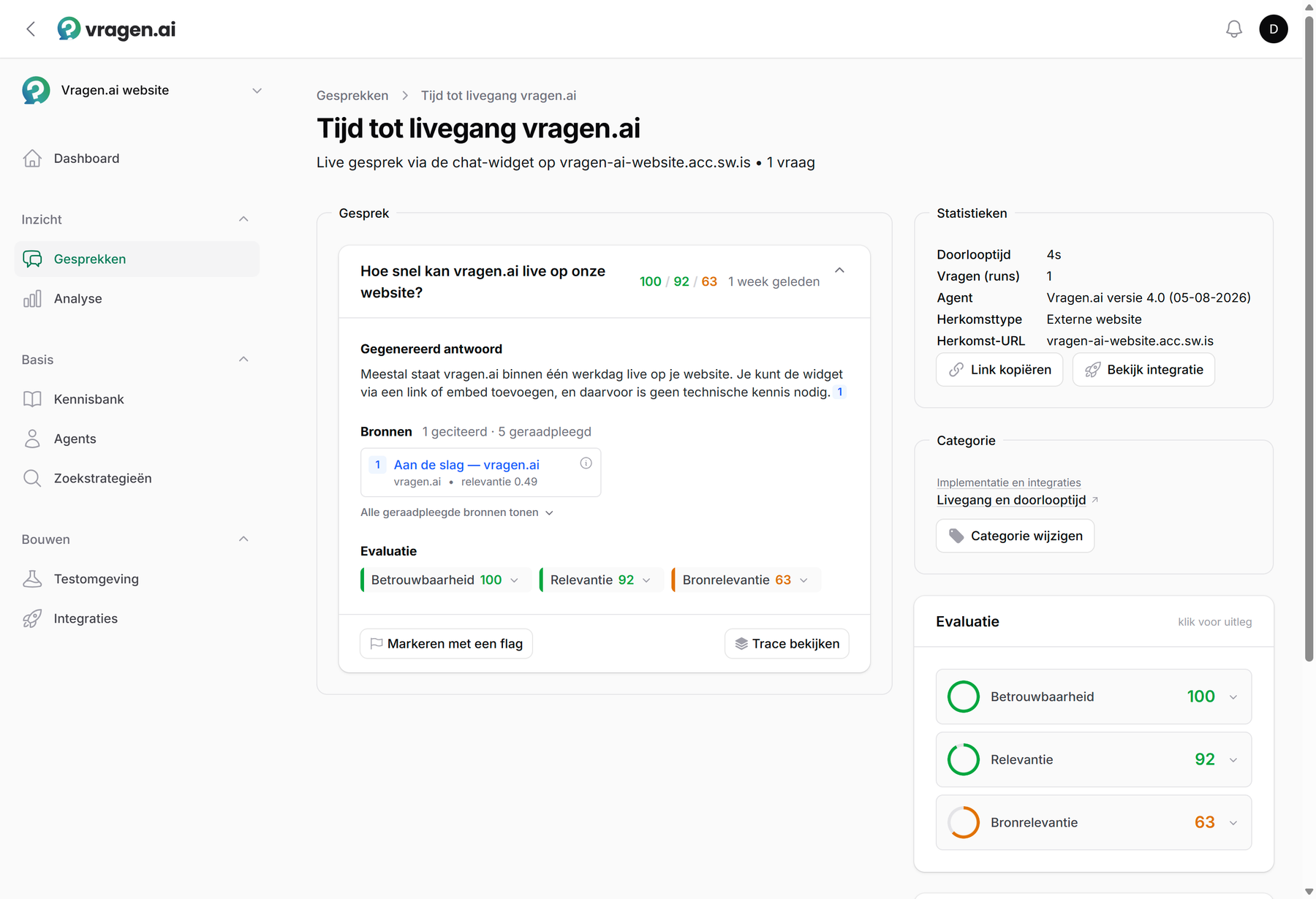
Task: Expand Betrouwbaarheid row in Evaluatie panel
Action: pos(1094,697)
